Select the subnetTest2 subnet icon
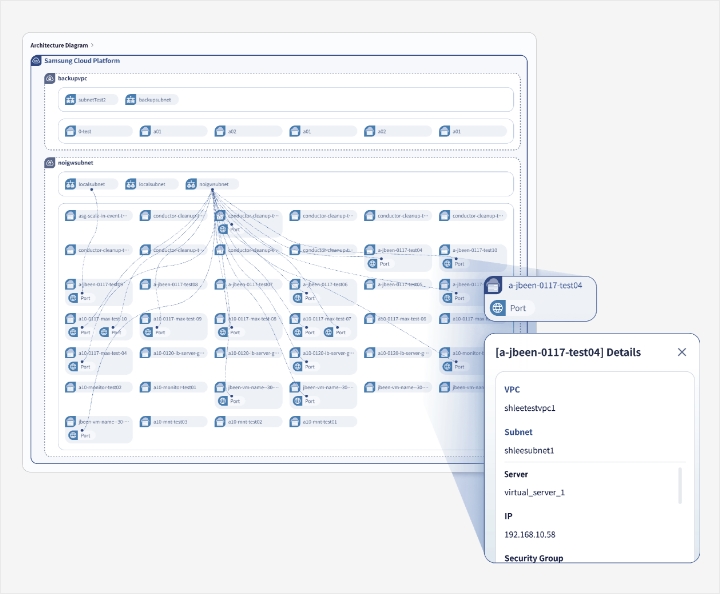 [71, 100]
